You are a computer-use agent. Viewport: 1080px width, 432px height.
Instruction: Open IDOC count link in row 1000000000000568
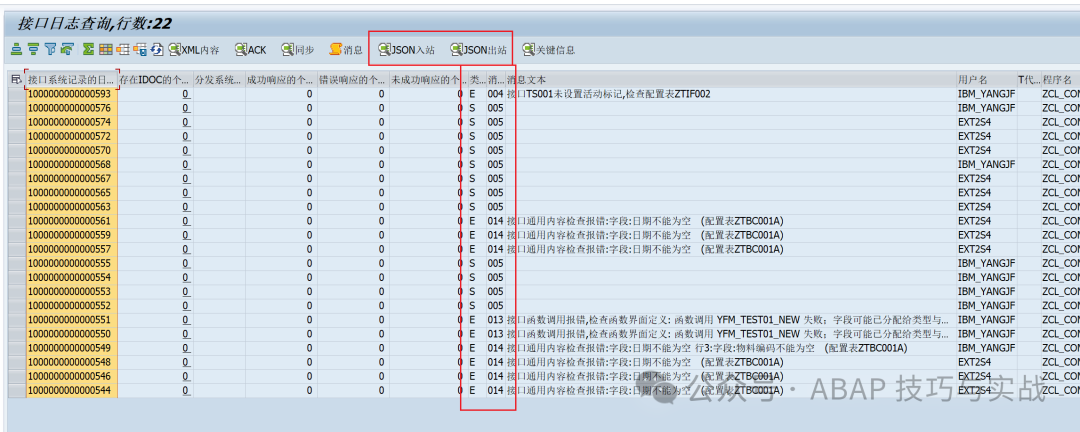(185, 164)
